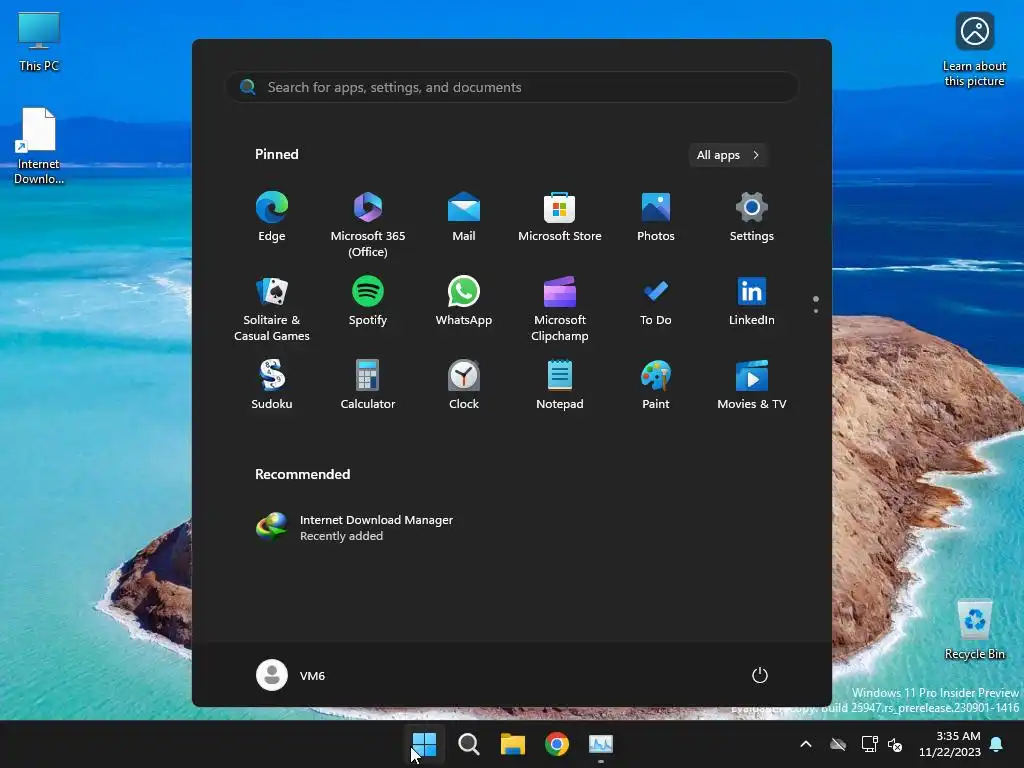Open the Mail app
The width and height of the screenshot is (1024, 768).
[x=464, y=217]
